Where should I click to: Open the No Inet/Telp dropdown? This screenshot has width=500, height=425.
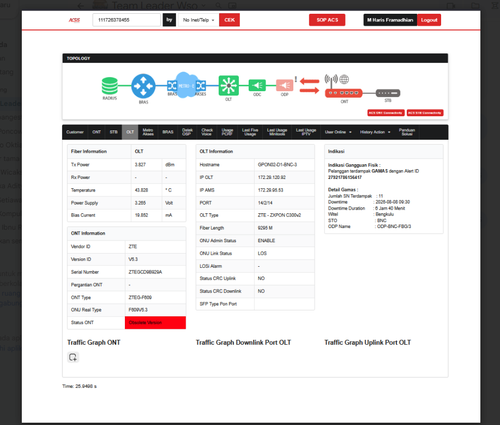tap(199, 20)
